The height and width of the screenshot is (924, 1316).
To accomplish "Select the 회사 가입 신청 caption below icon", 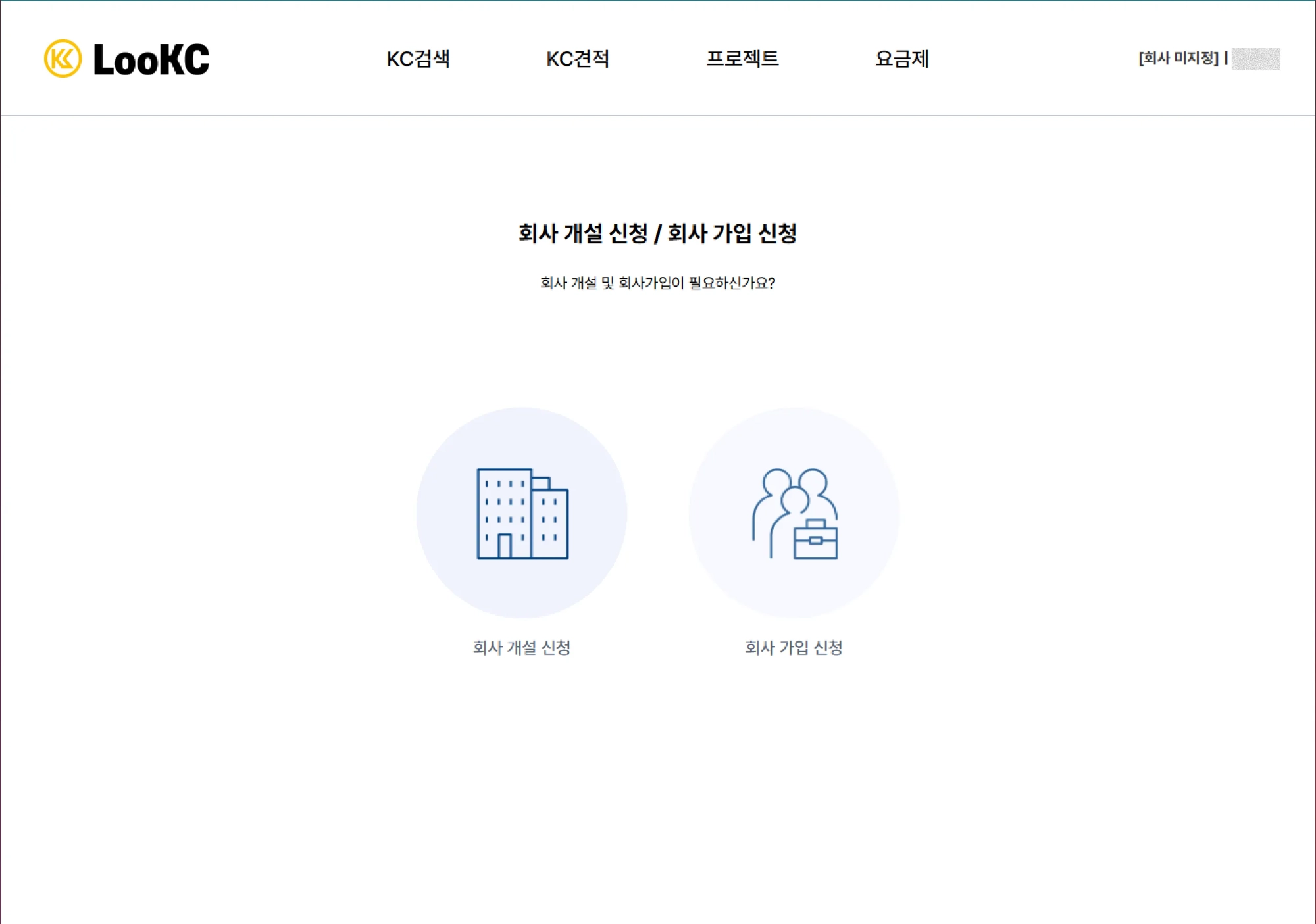I will coord(794,647).
